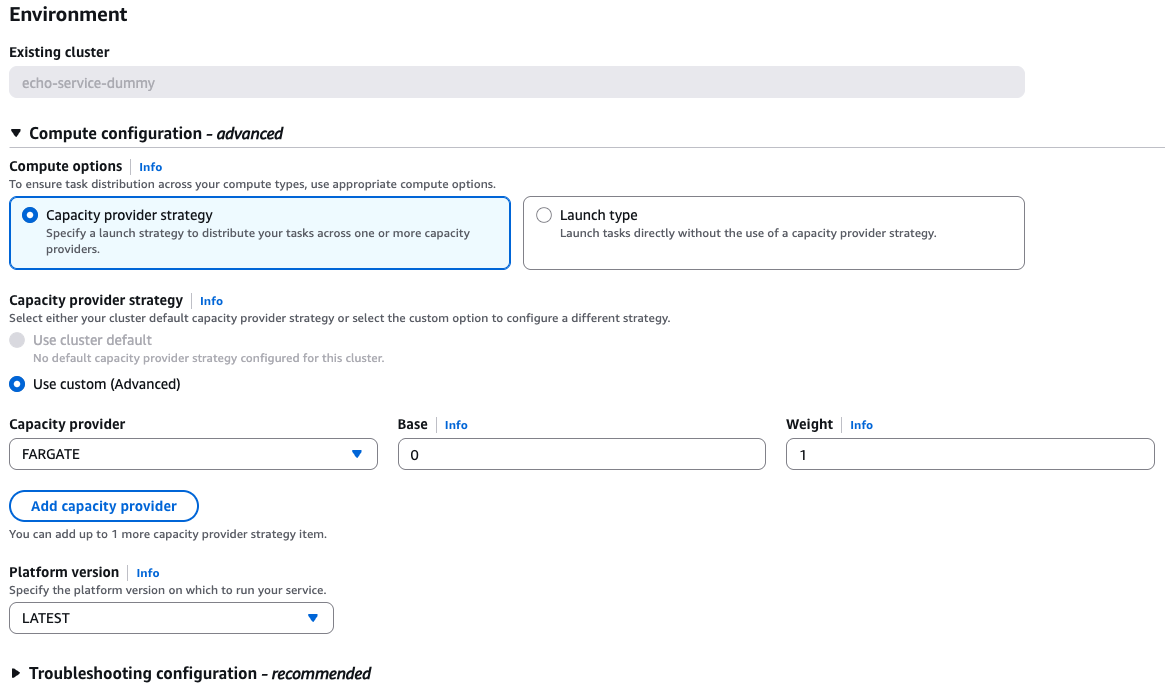Select the Use cluster default radio button
1165x688 pixels.
[x=17, y=340]
